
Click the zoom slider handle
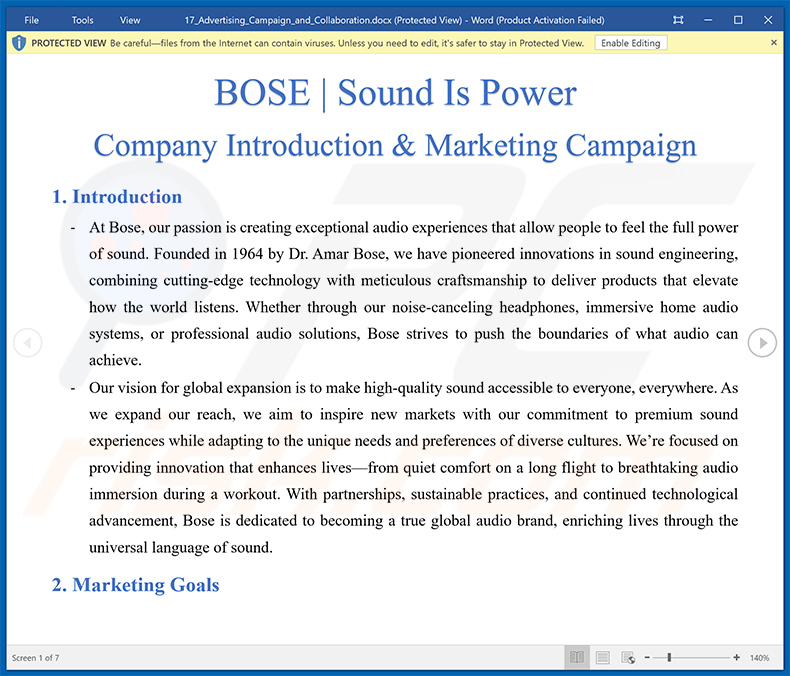point(669,657)
